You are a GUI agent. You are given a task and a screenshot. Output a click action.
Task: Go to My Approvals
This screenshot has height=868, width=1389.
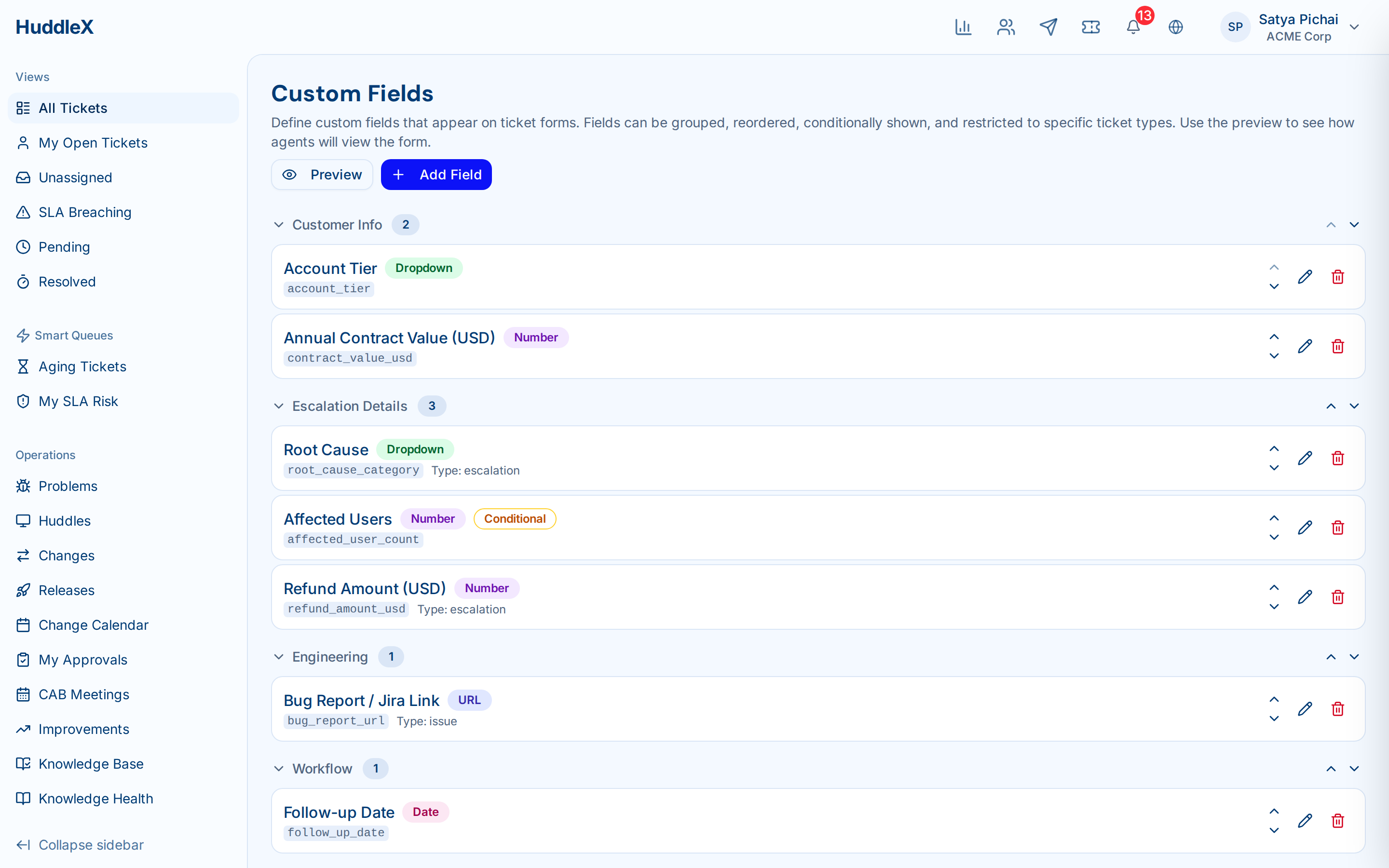click(123, 660)
